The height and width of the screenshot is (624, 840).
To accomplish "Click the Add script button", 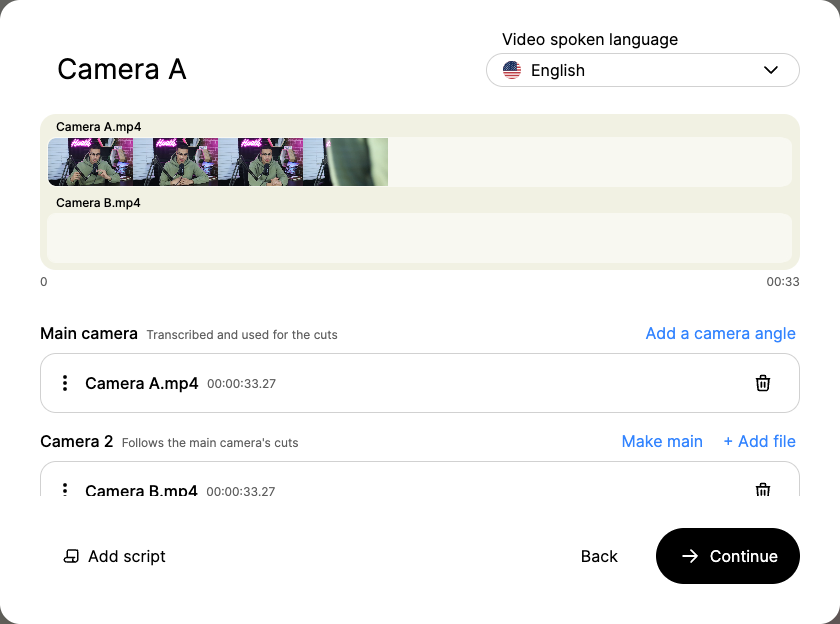I will [114, 557].
